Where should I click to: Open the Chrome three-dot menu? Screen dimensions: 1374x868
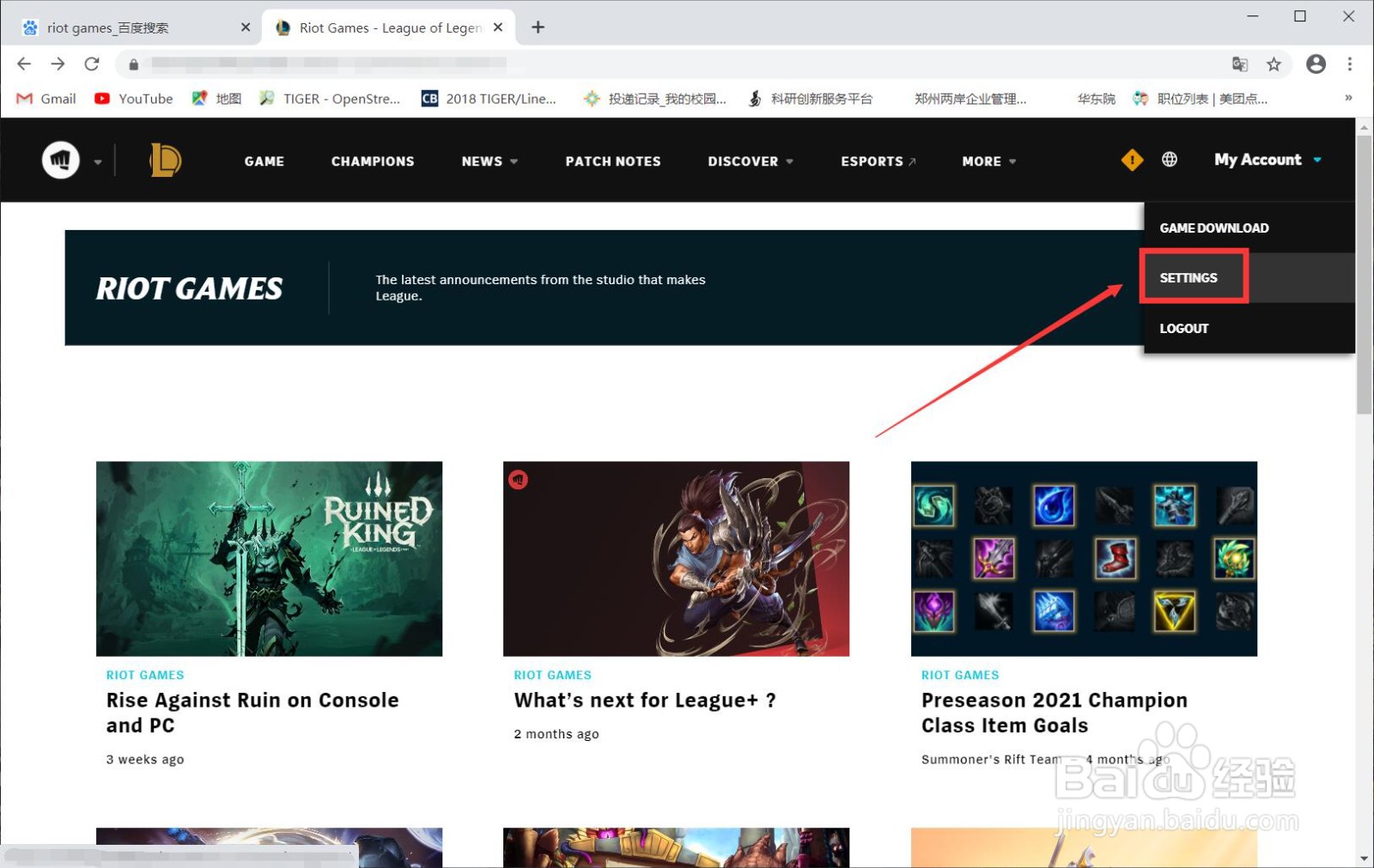coord(1350,64)
